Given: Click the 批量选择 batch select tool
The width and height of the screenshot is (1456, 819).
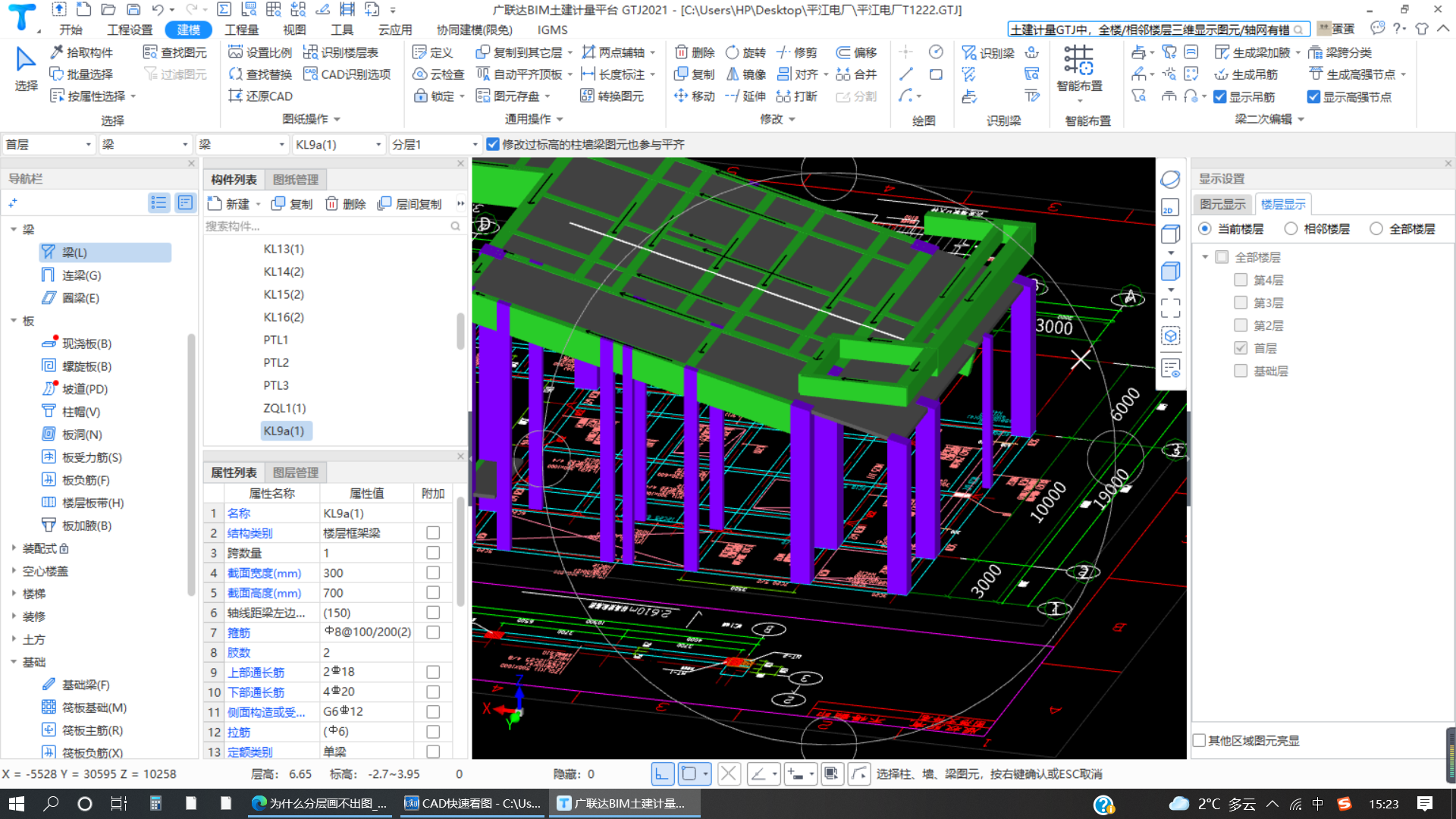Looking at the screenshot, I should pyautogui.click(x=82, y=74).
